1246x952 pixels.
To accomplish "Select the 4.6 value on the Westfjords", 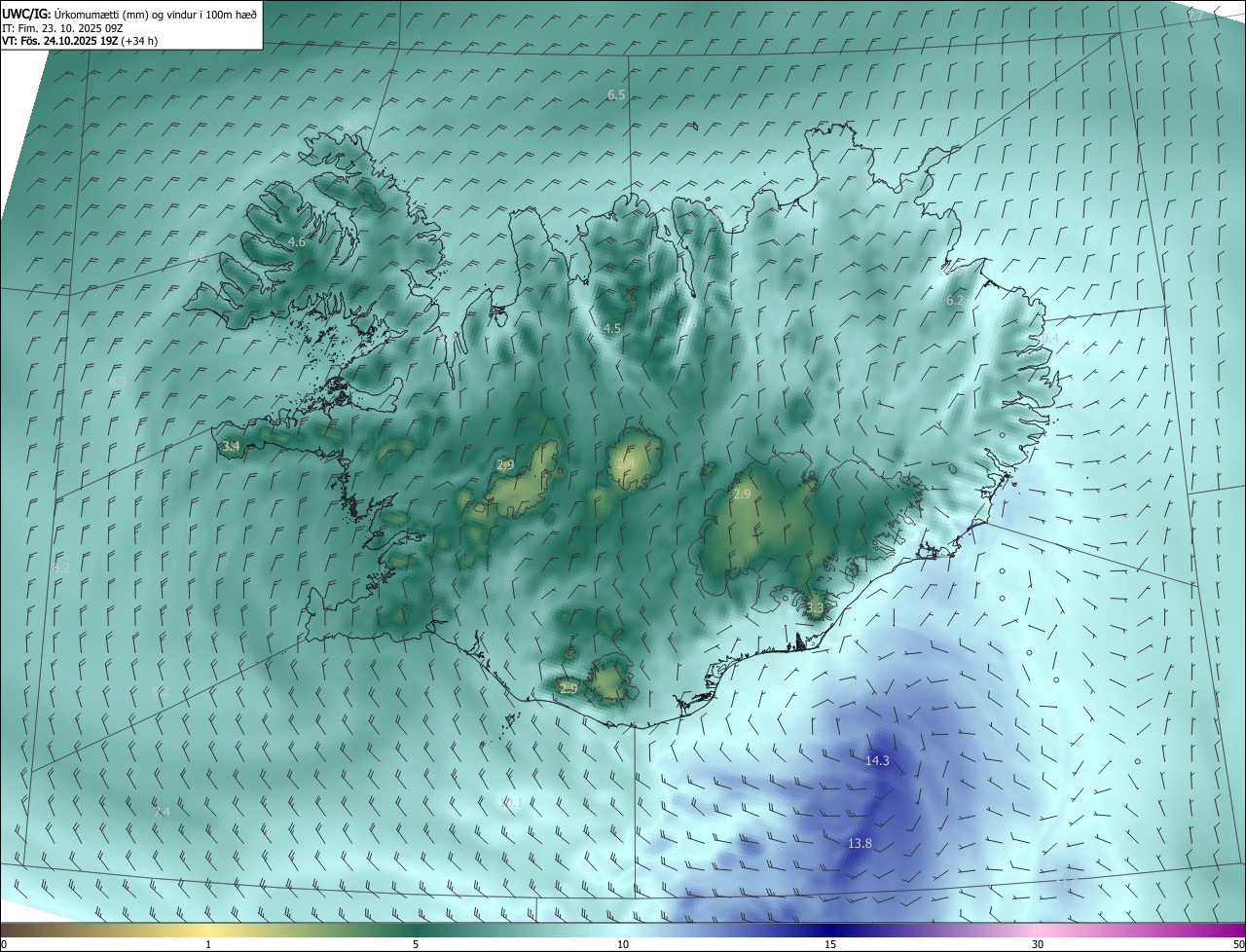I will click(x=297, y=241).
